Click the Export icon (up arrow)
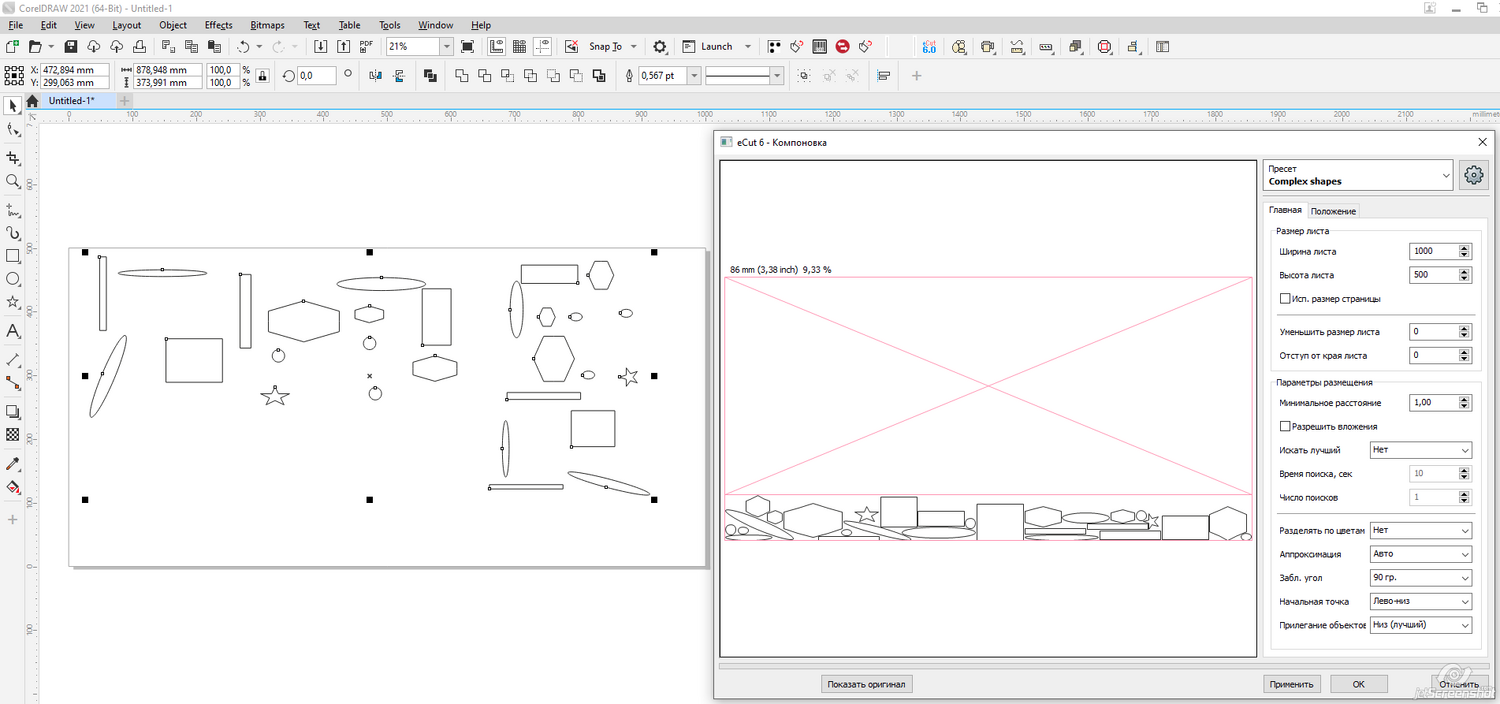The image size is (1500, 704). [x=343, y=46]
